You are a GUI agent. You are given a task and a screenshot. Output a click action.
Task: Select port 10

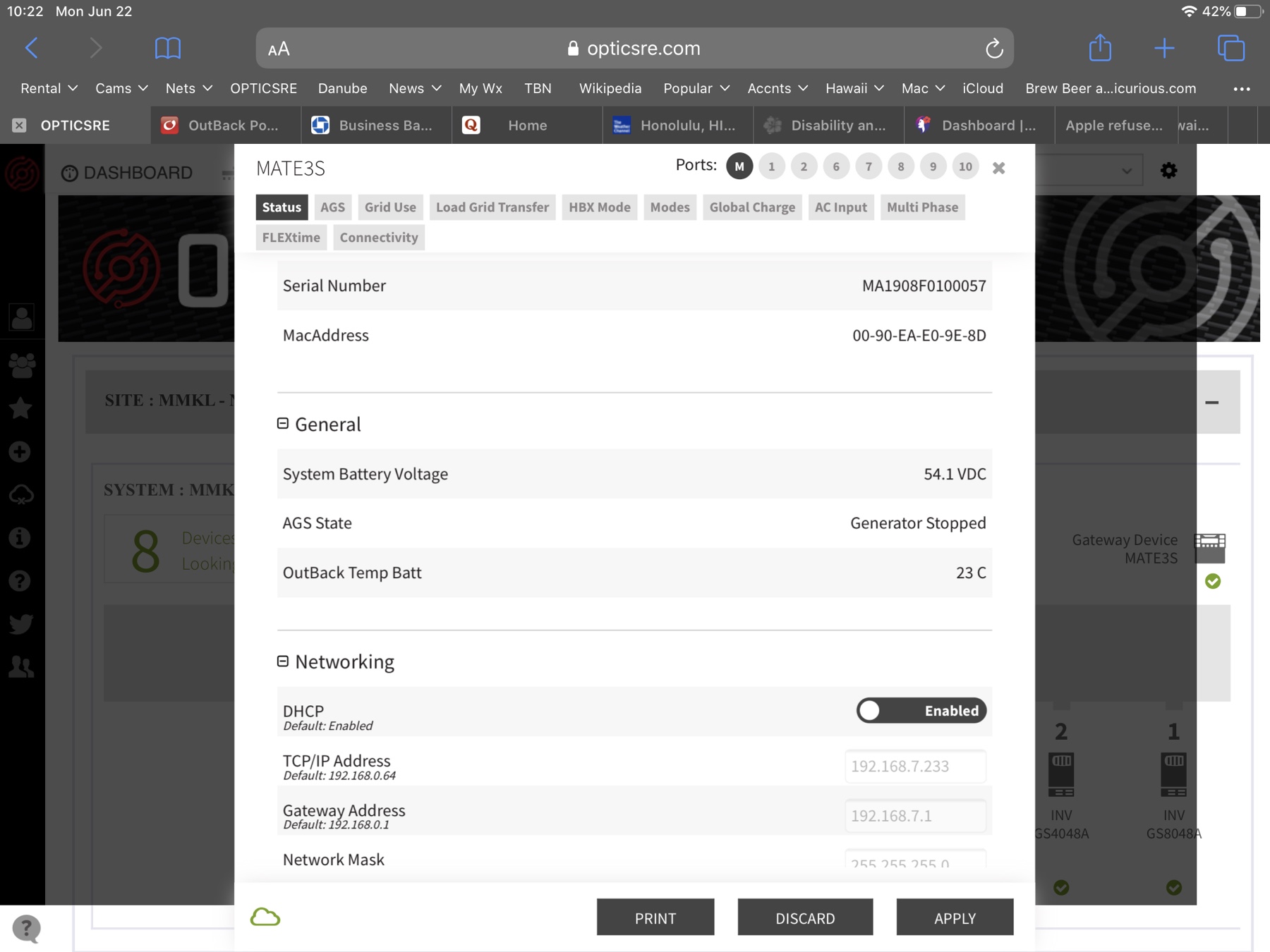point(965,166)
